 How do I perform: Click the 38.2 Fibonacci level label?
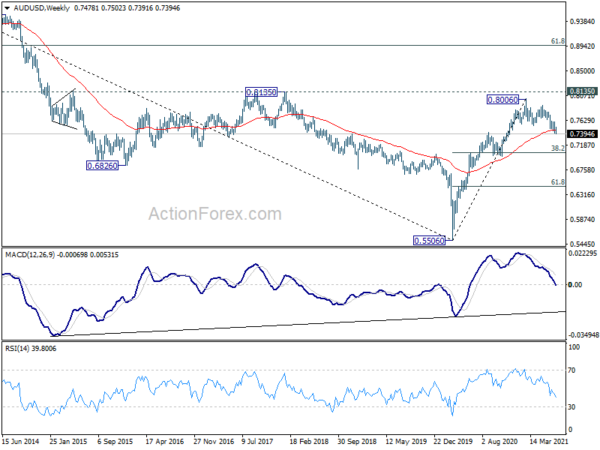(558, 148)
